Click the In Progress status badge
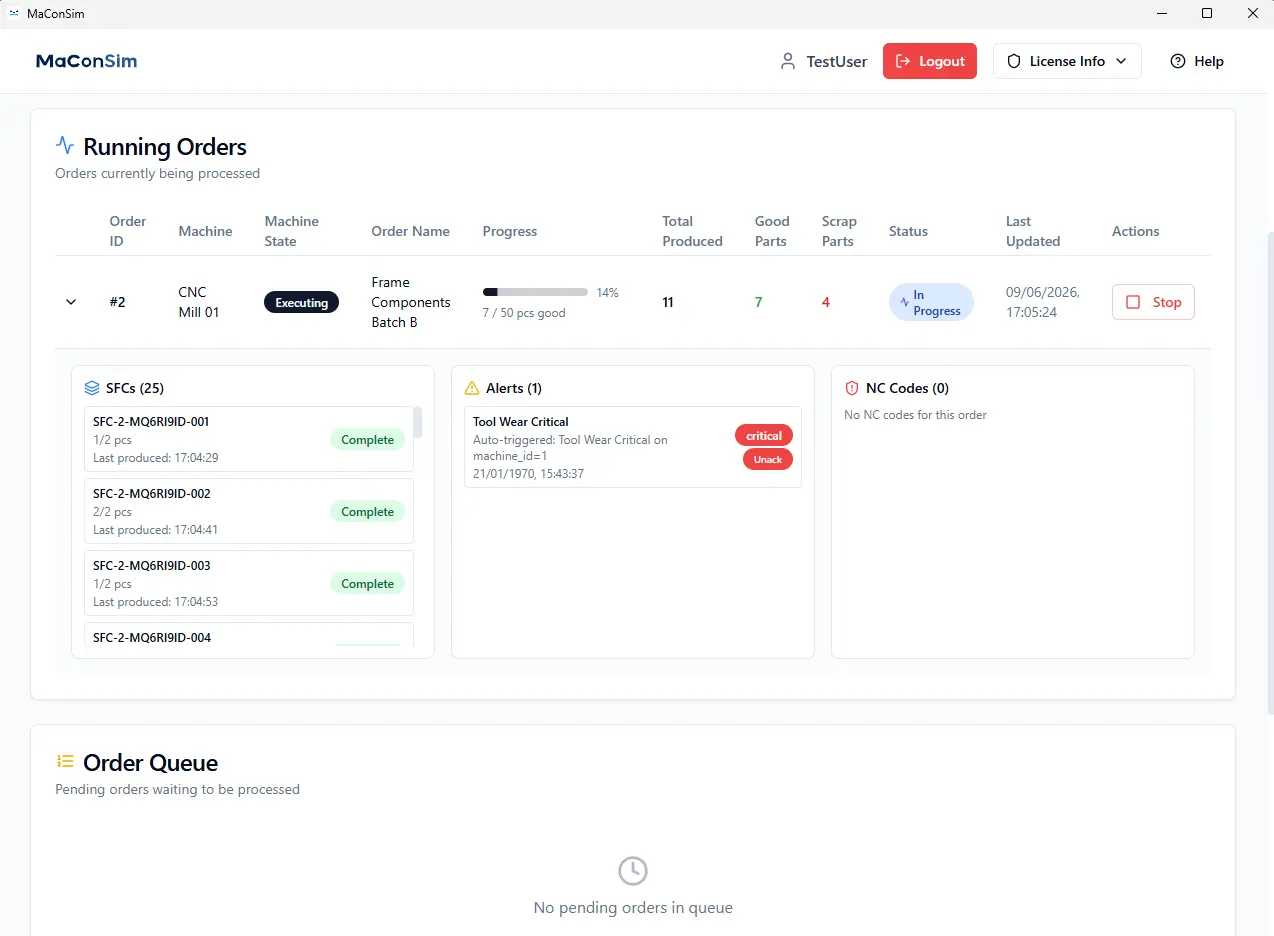 931,302
